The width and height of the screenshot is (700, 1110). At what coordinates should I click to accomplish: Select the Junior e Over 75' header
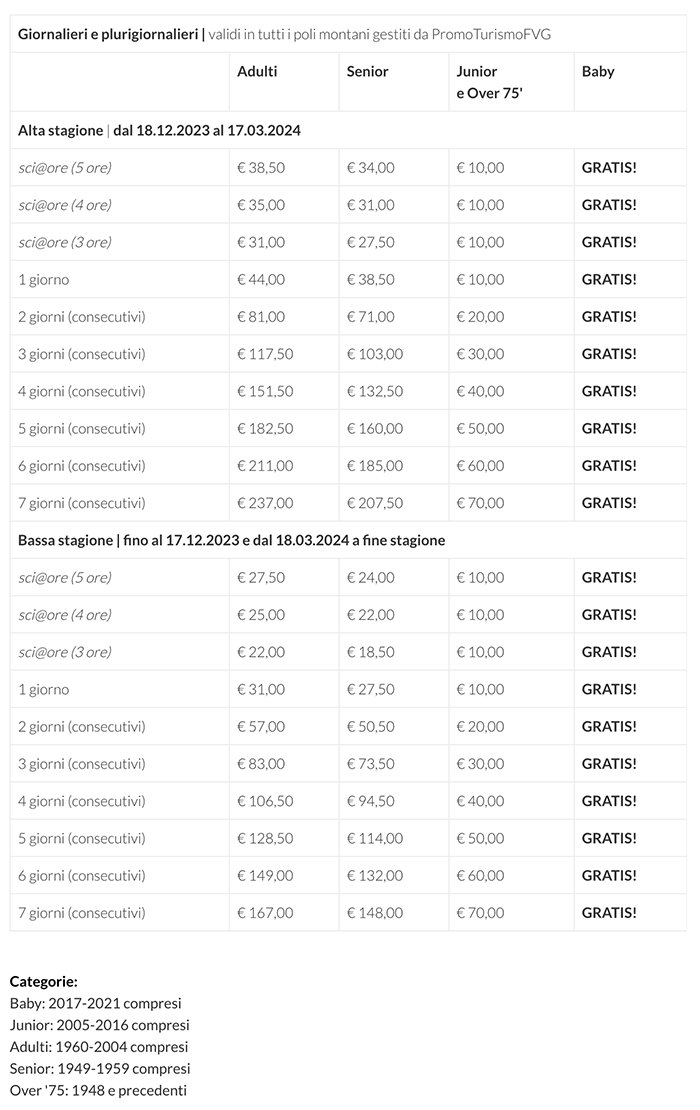point(477,81)
